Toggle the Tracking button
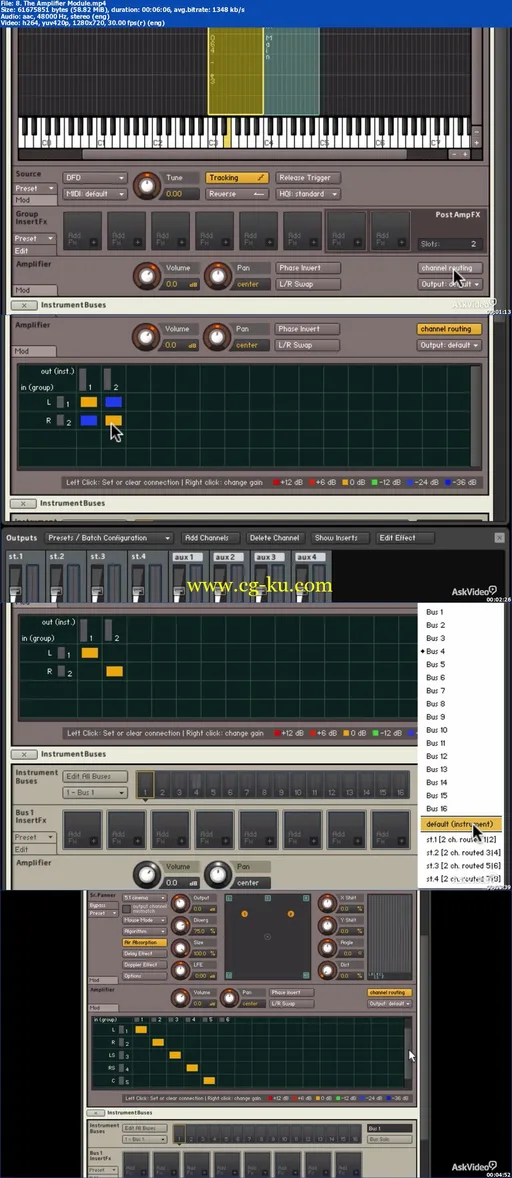512x1178 pixels. tap(237, 178)
